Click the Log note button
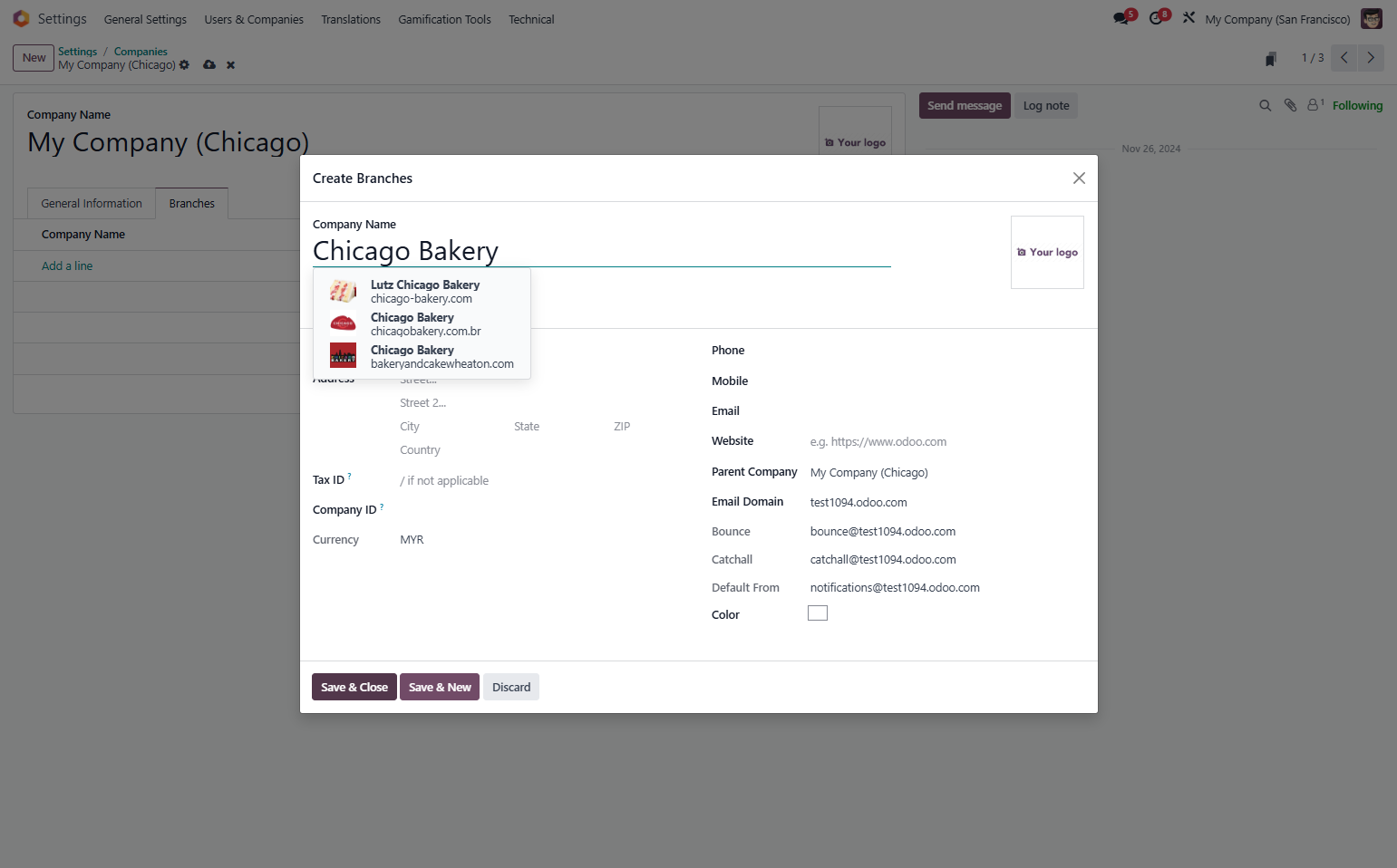Viewport: 1397px width, 868px height. tap(1046, 106)
